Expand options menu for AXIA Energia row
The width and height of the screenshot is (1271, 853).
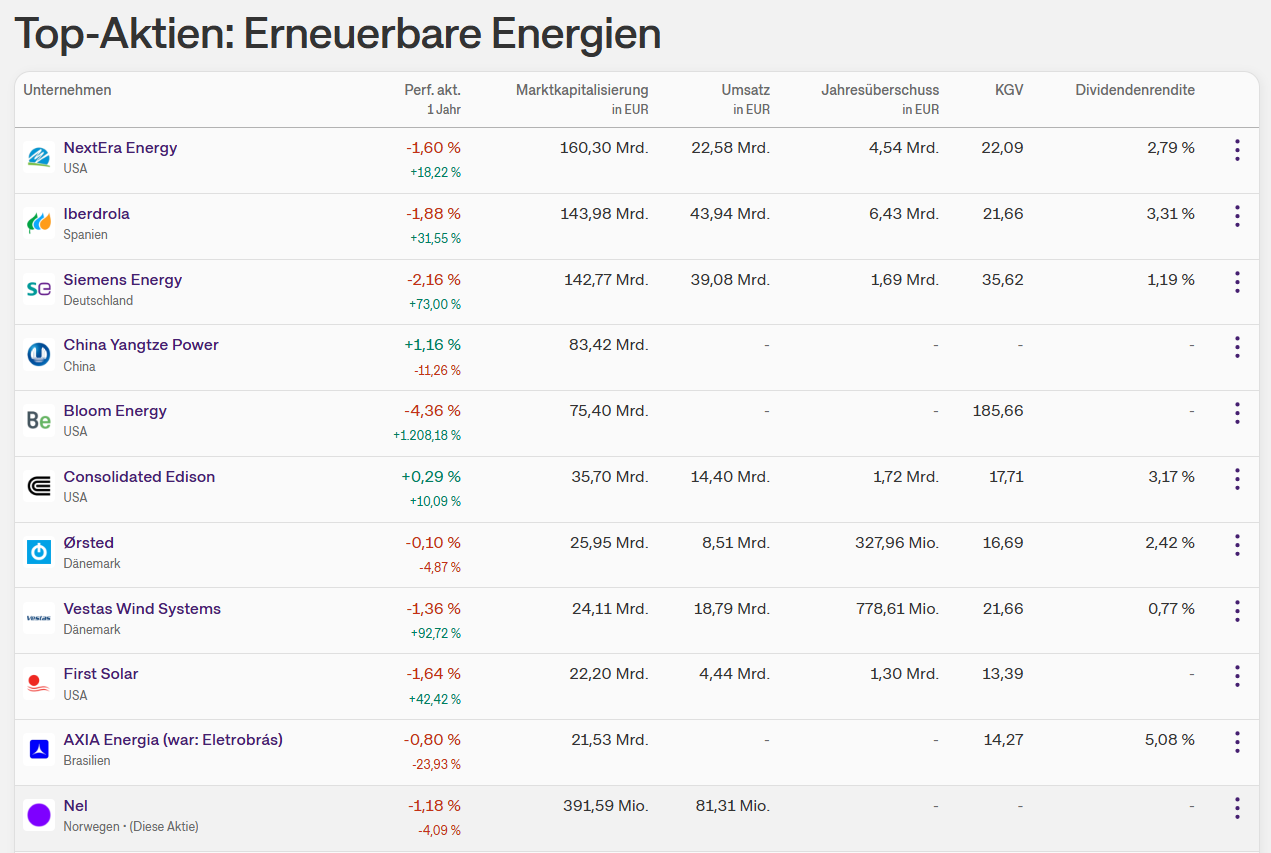tap(1237, 742)
